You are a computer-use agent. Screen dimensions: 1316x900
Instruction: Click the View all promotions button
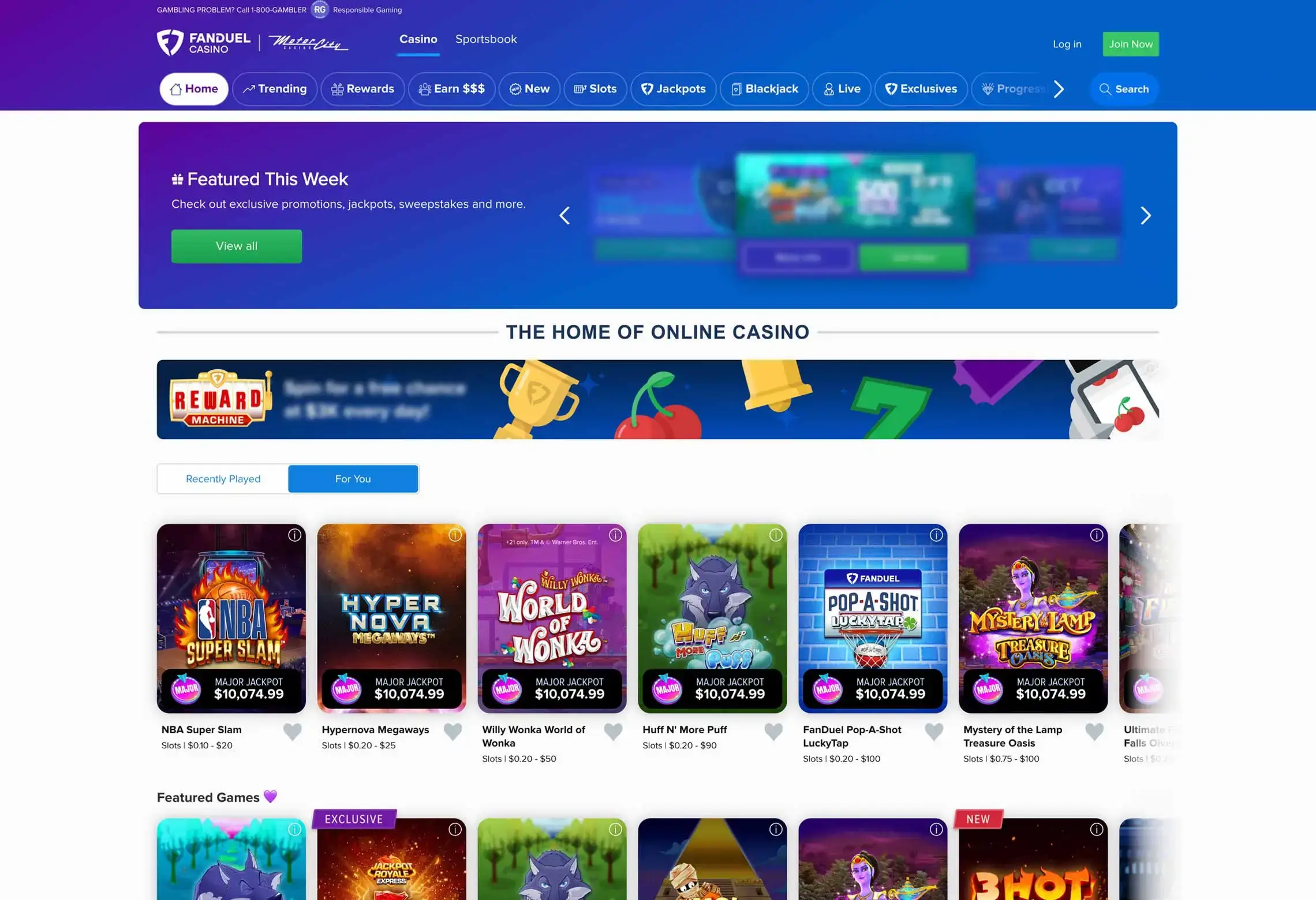click(x=237, y=246)
